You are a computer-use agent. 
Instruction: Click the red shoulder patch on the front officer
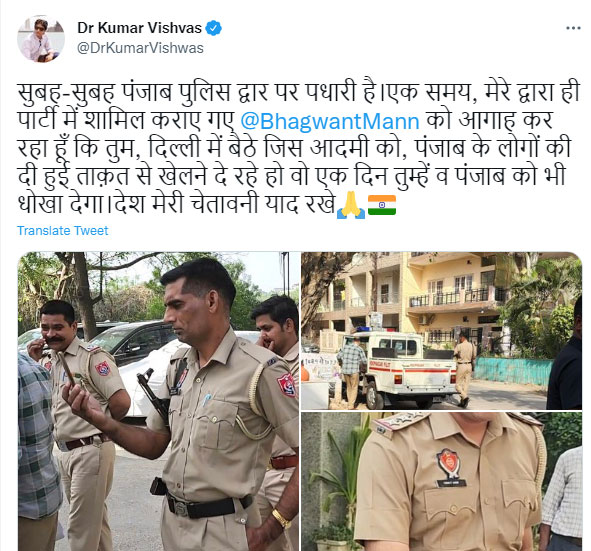click(286, 385)
